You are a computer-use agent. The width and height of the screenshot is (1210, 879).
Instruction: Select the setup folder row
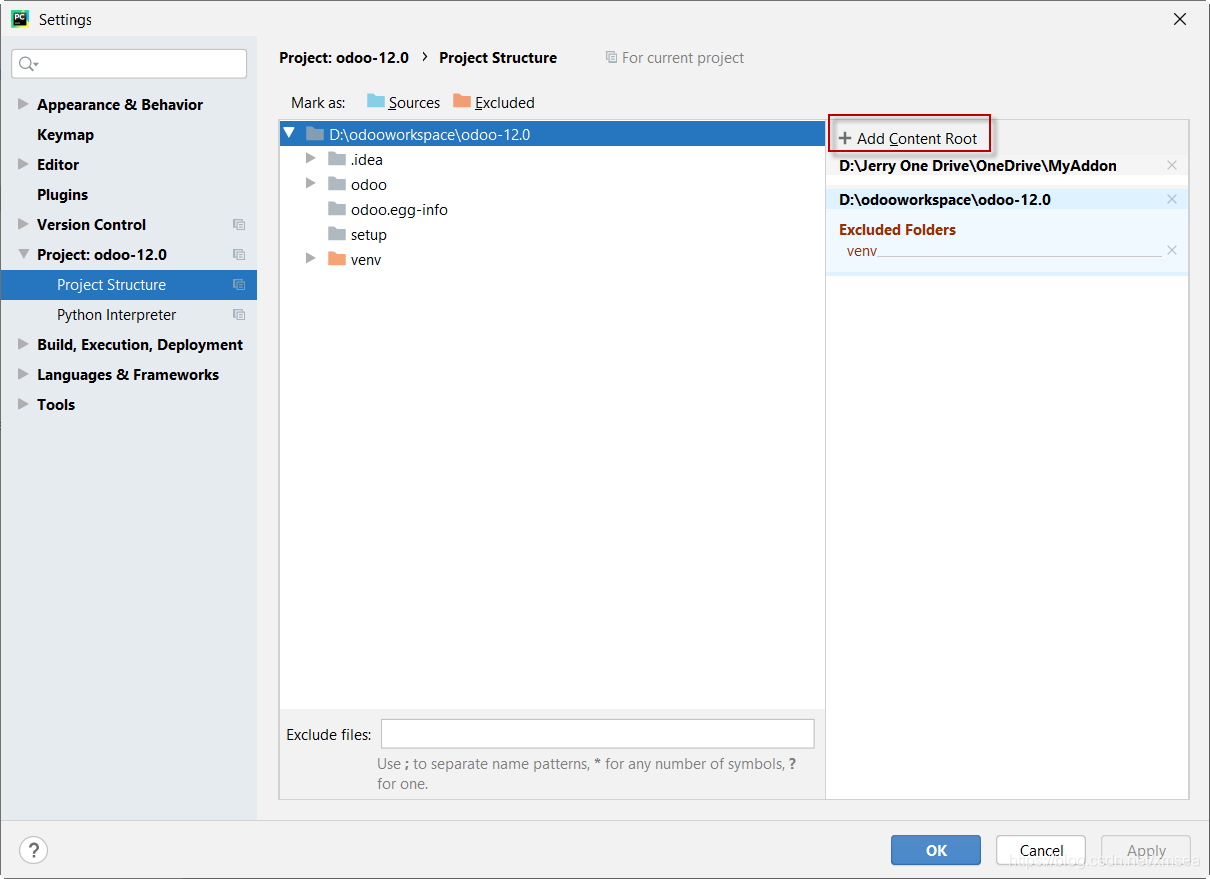[552, 234]
